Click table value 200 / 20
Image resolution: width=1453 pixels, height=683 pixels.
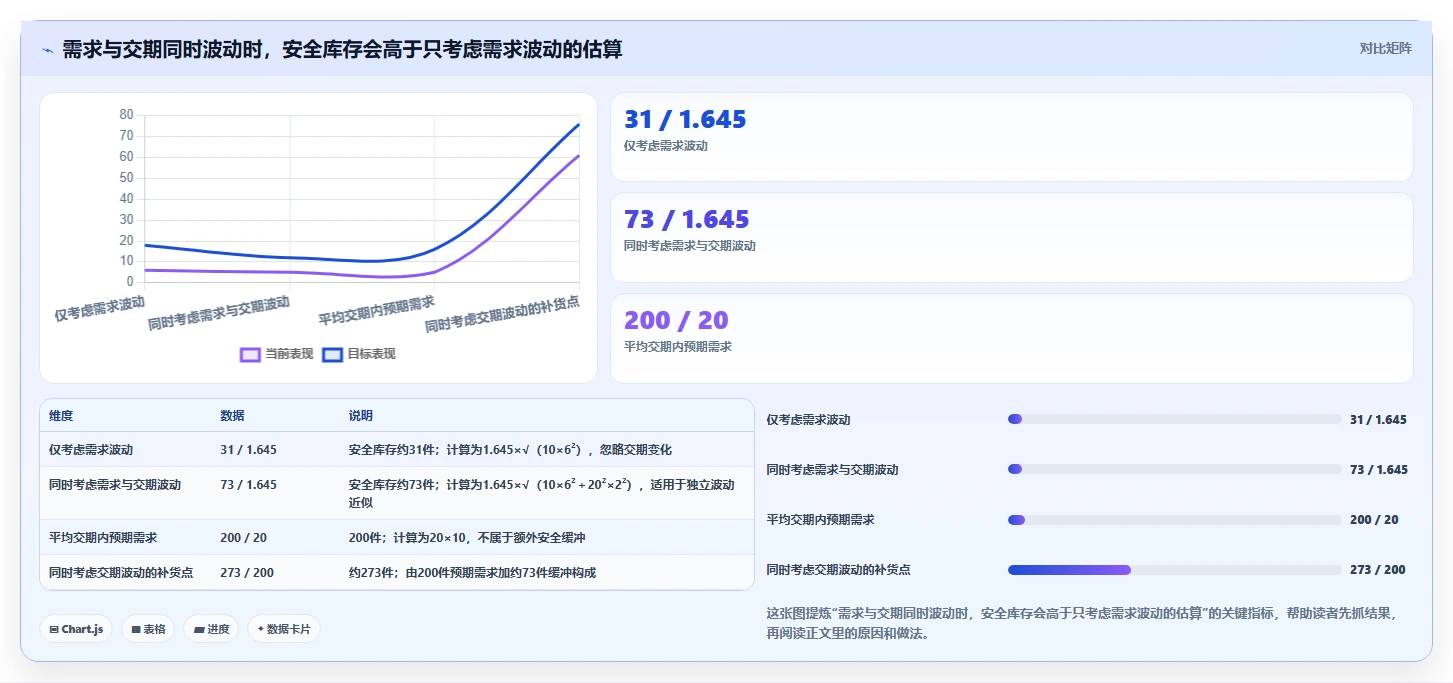click(243, 538)
